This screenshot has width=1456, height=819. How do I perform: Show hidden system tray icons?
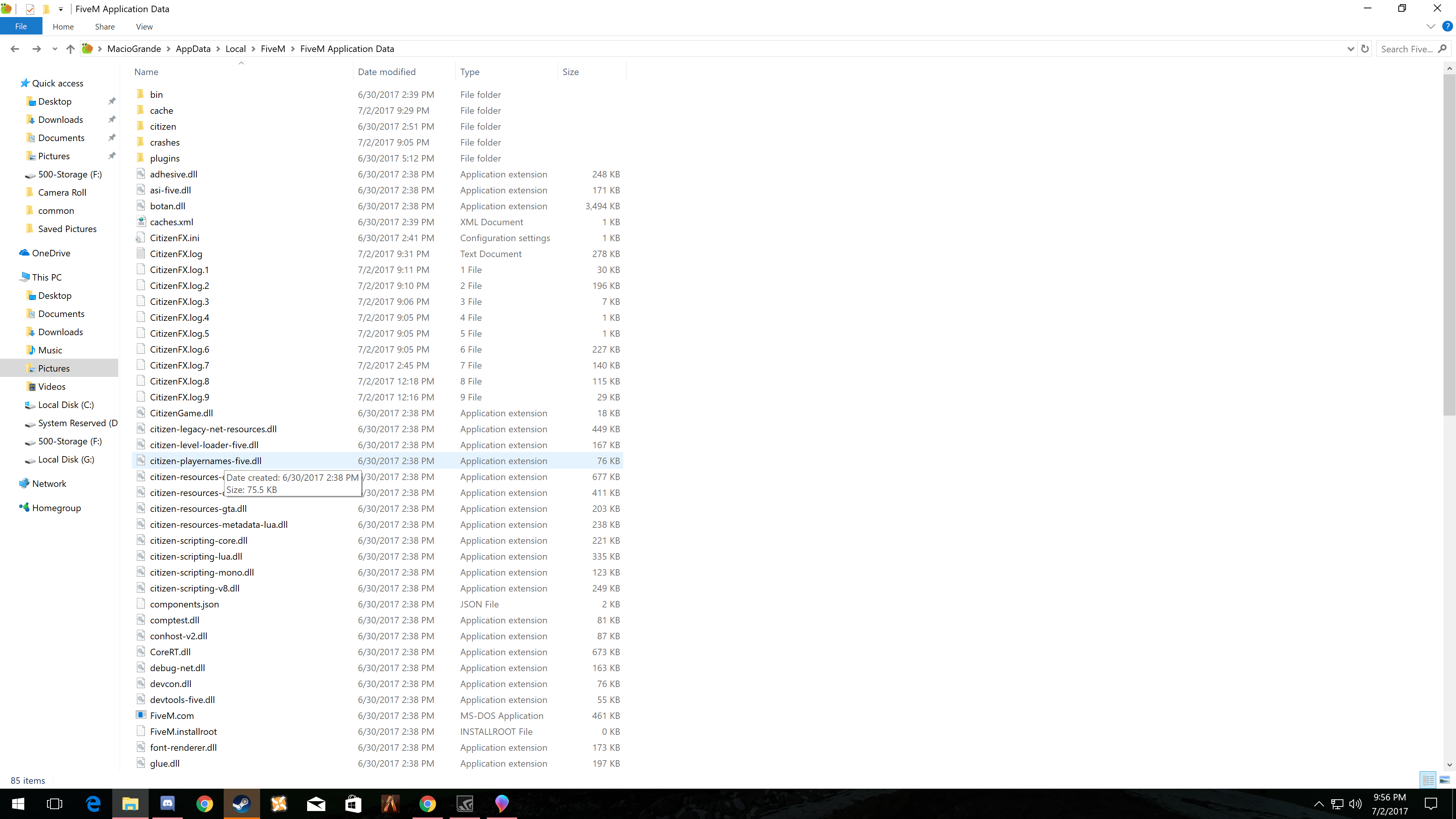tap(1319, 804)
